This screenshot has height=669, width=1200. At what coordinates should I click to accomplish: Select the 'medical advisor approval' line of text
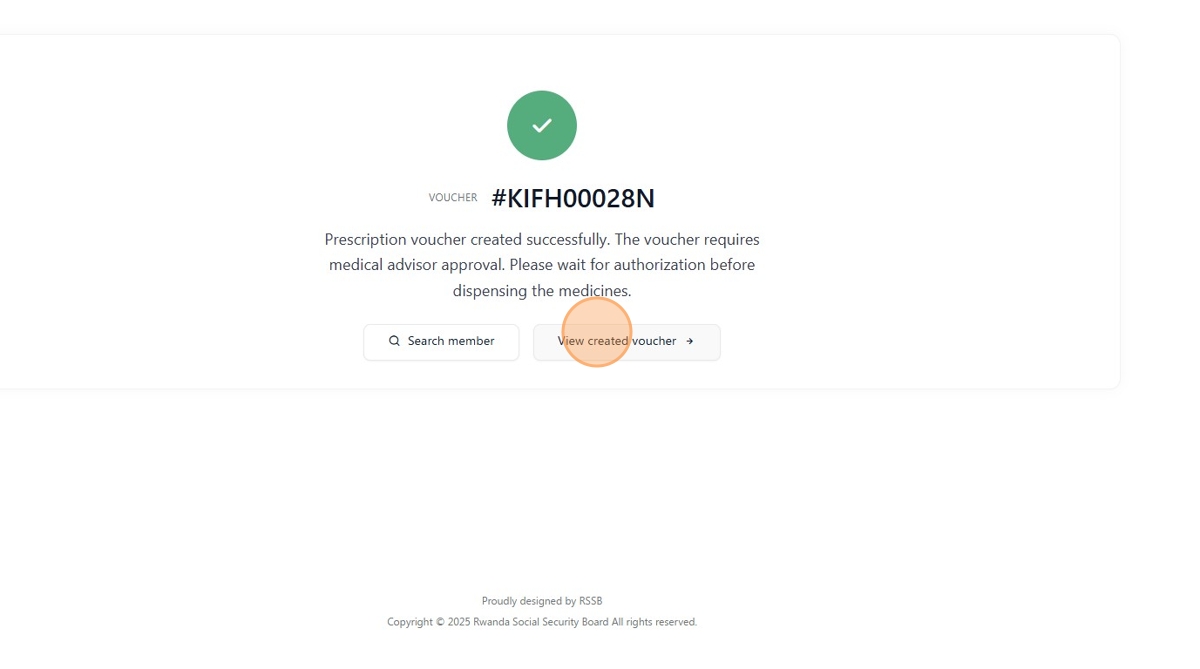[417, 265]
